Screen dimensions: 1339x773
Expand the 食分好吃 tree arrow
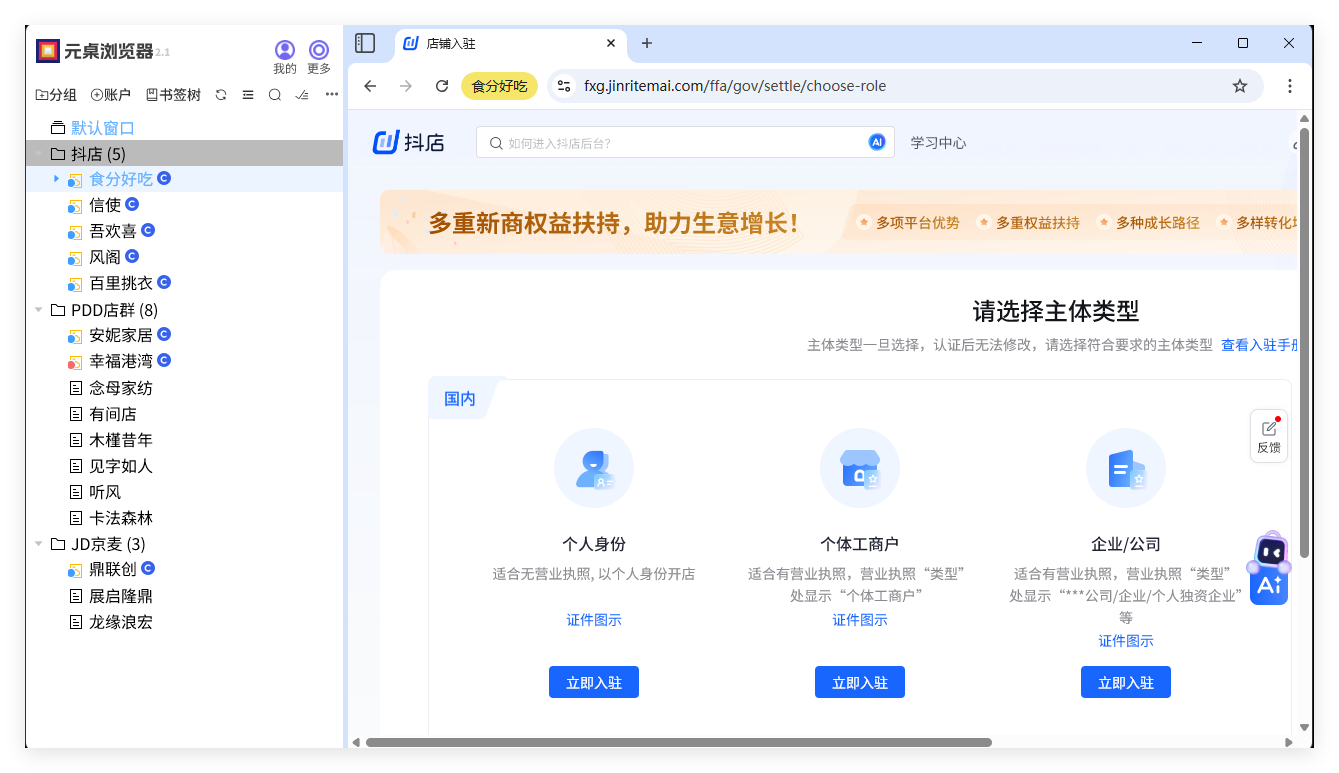point(56,179)
